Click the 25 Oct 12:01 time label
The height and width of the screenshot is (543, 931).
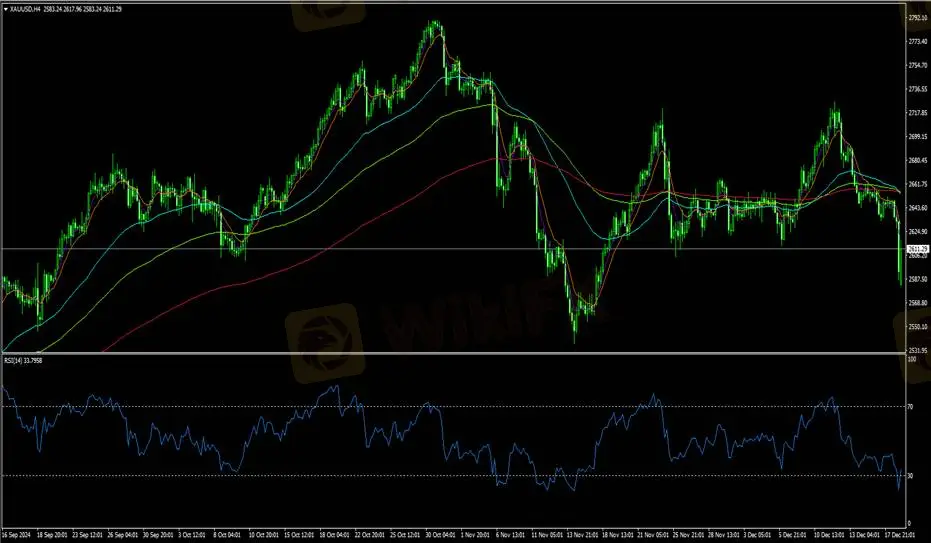[406, 535]
